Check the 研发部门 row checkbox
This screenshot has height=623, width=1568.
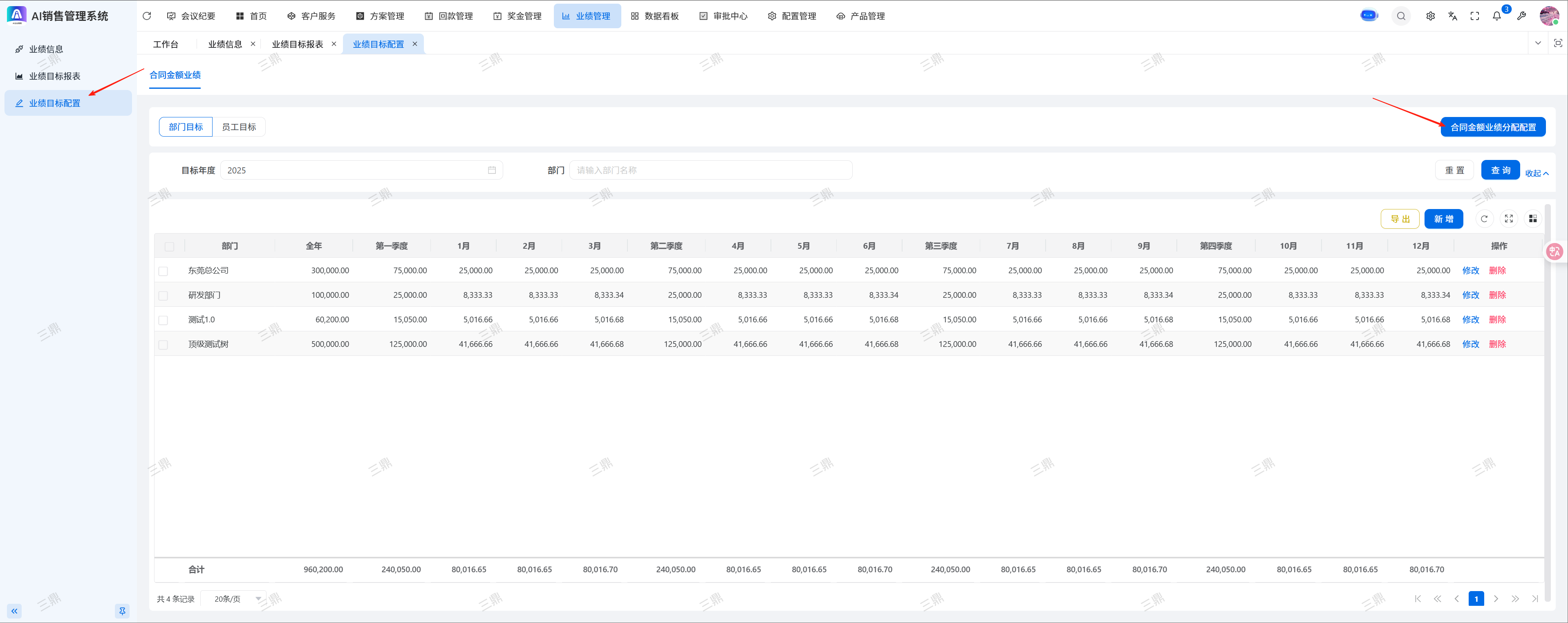tap(163, 295)
